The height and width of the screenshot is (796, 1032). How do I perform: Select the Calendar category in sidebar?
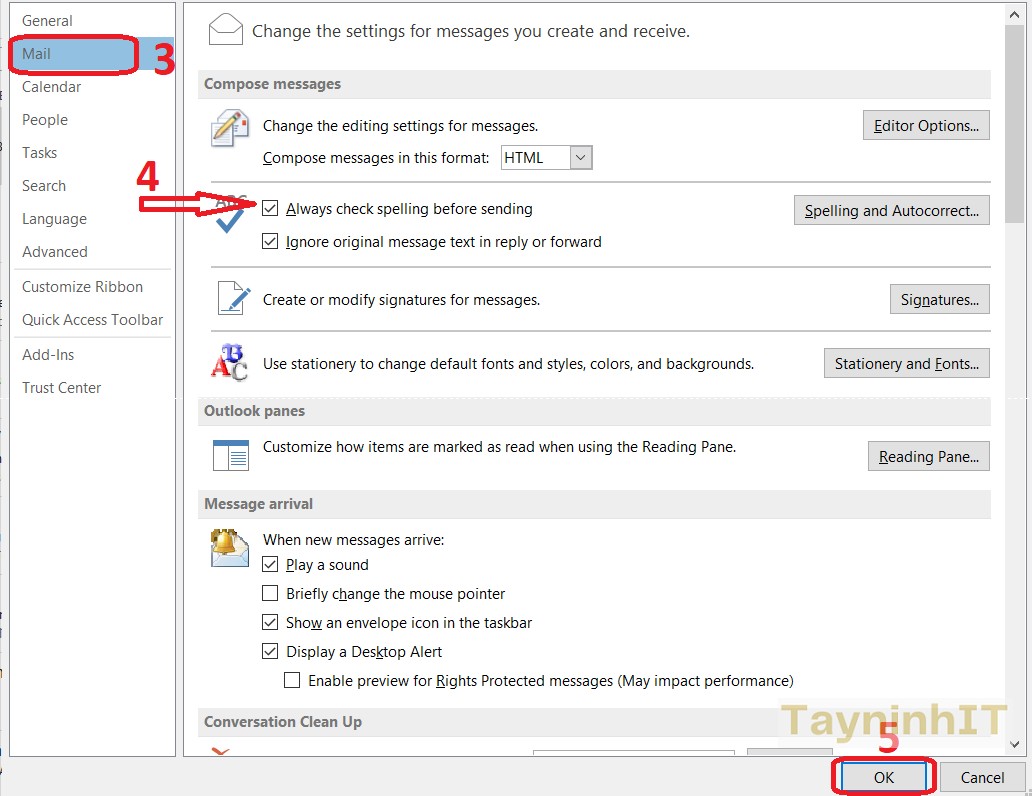[x=52, y=87]
